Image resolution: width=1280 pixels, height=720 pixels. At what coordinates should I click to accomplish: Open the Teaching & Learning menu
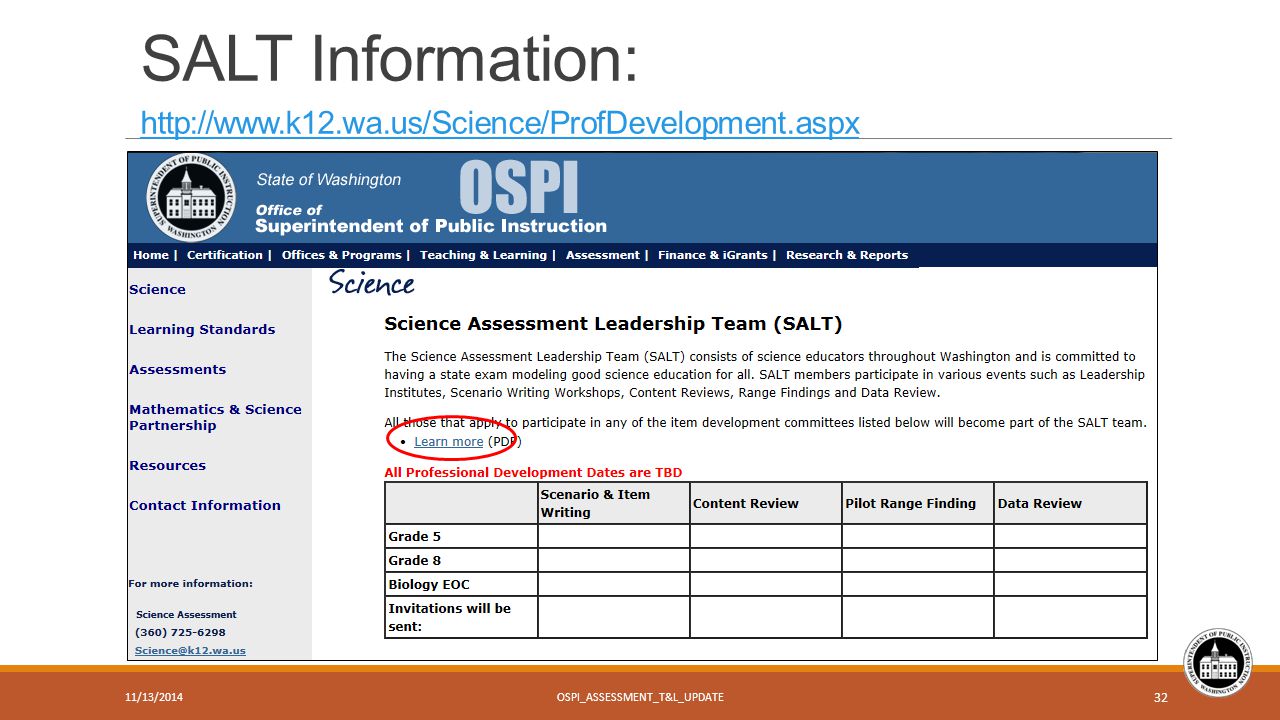coord(483,255)
